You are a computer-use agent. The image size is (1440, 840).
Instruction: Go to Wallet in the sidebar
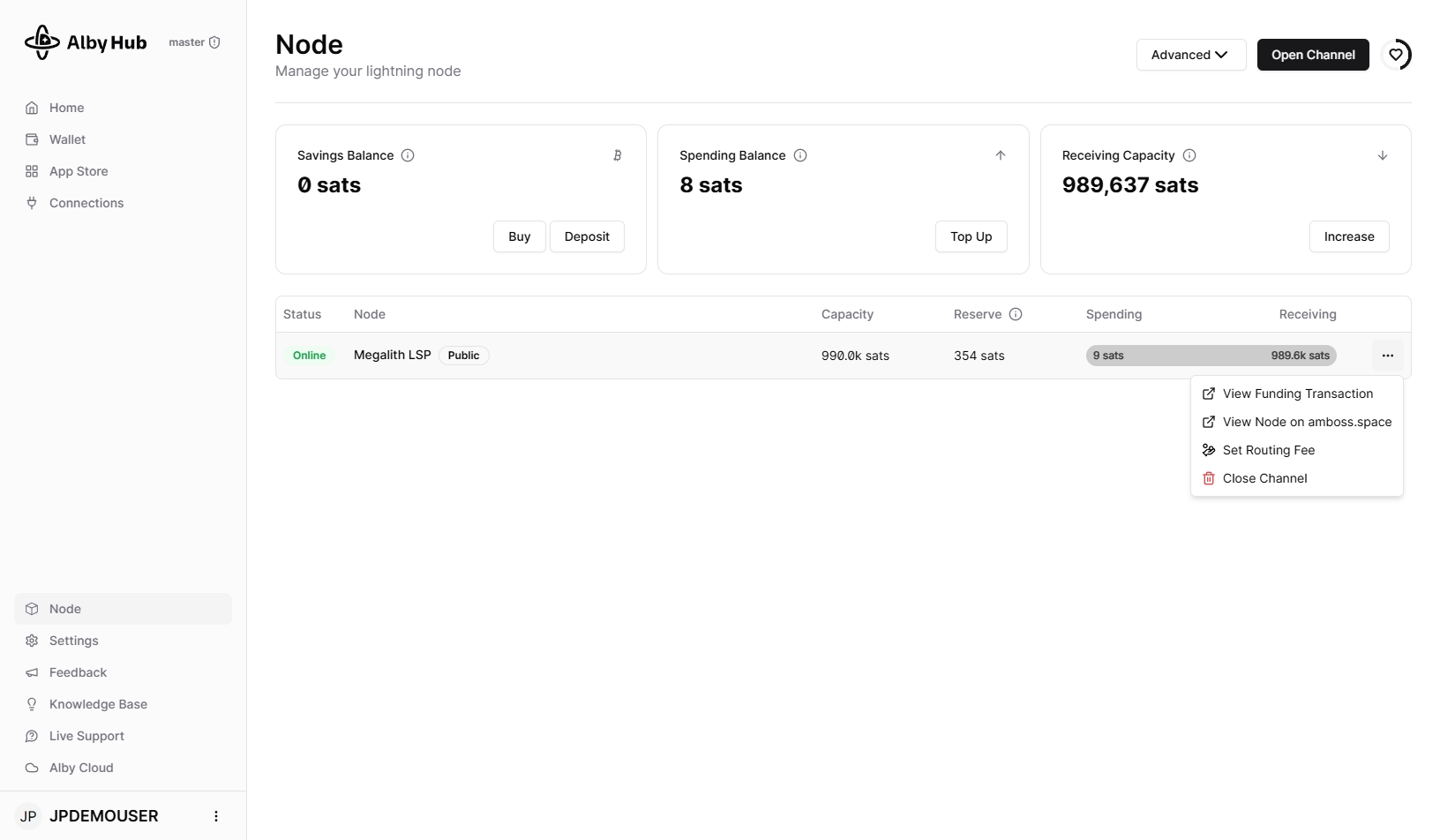click(67, 139)
